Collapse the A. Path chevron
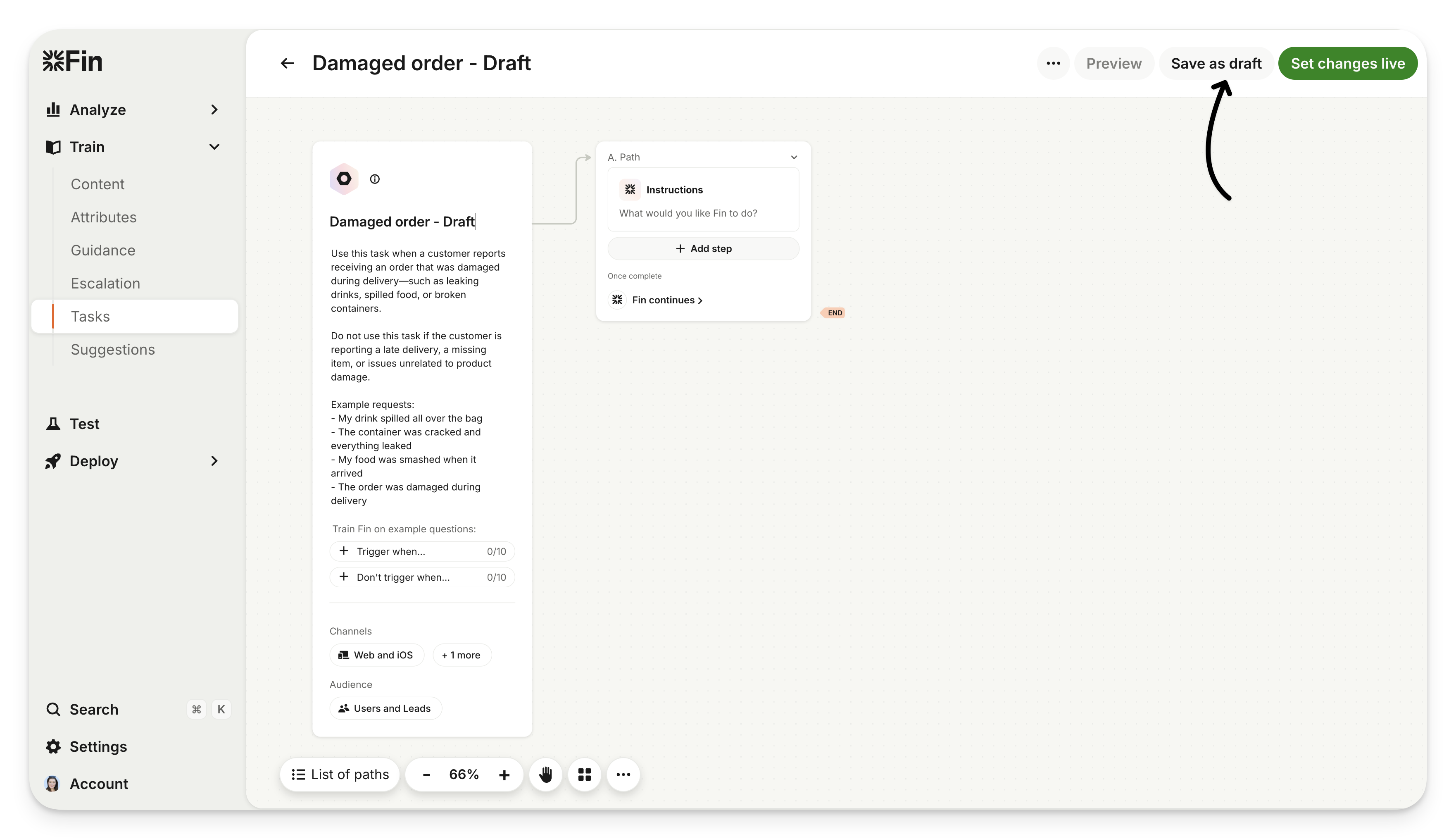The width and height of the screenshot is (1456, 839). [x=794, y=157]
